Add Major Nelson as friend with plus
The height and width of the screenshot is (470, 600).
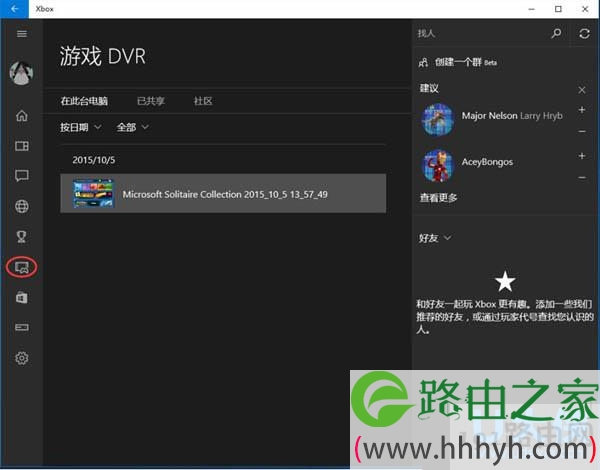tap(582, 110)
